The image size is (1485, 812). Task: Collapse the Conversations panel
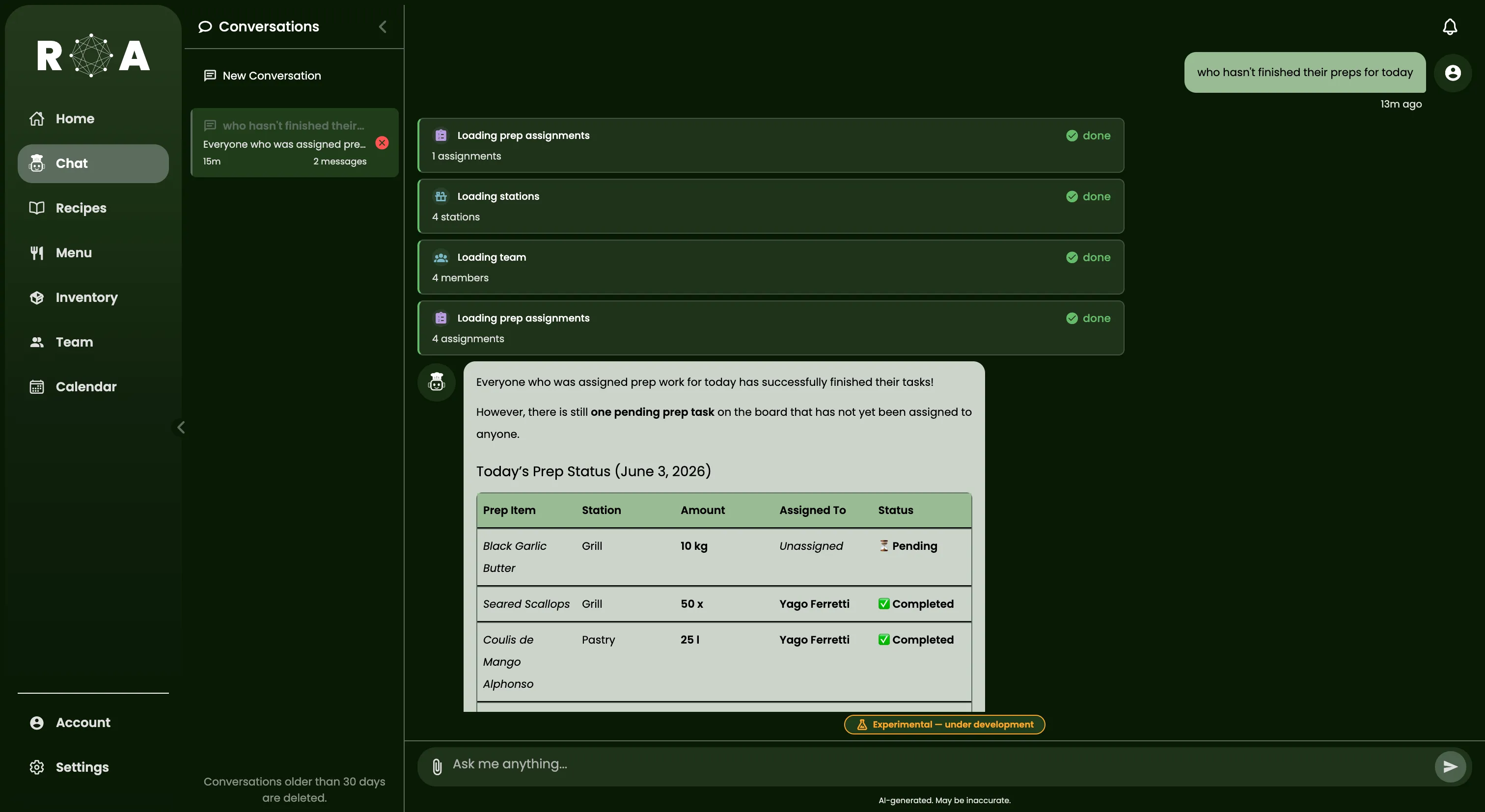click(x=383, y=27)
